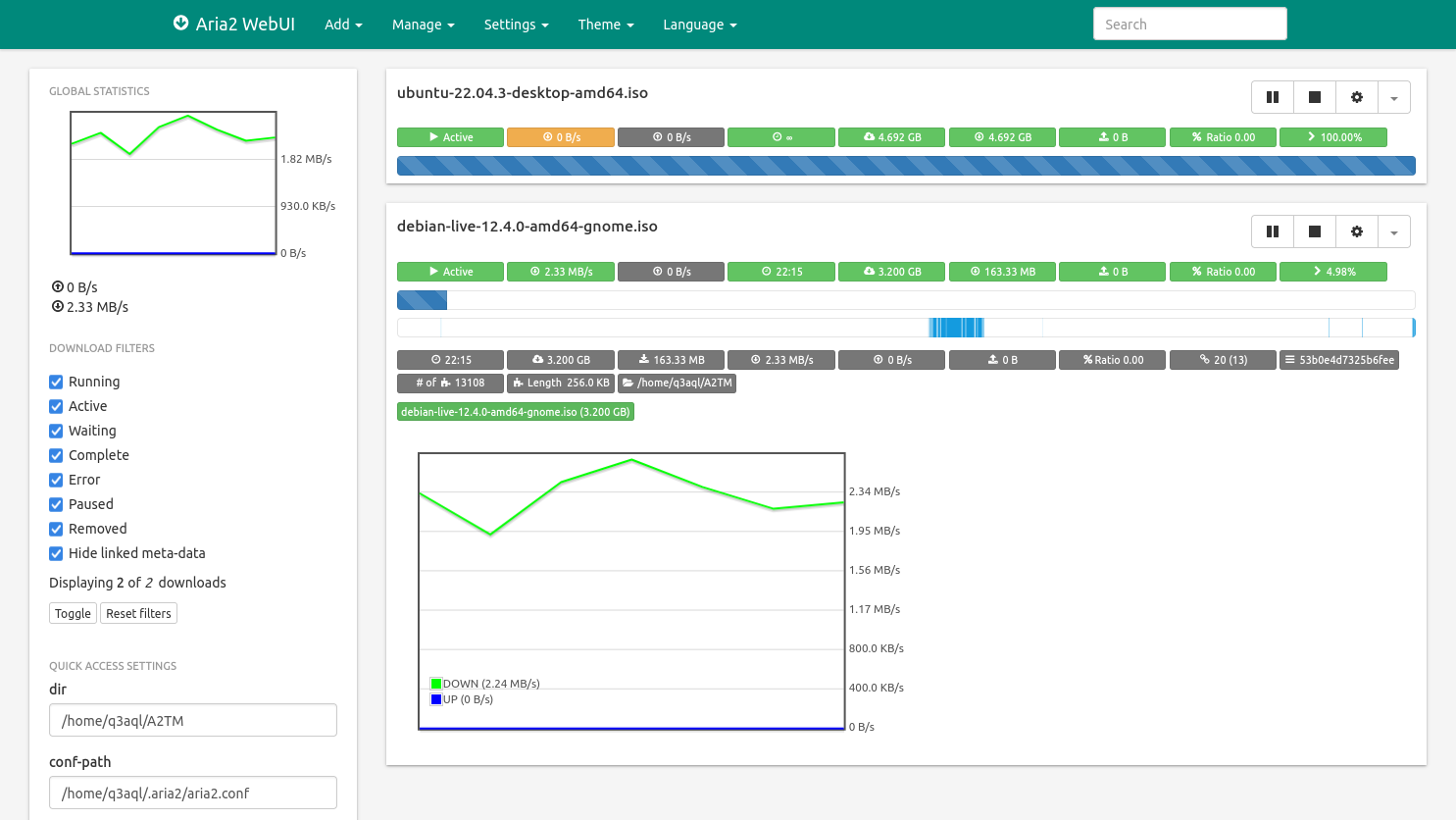1456x820 pixels.
Task: Pause the ubuntu-22.04.3 download
Action: (1273, 97)
